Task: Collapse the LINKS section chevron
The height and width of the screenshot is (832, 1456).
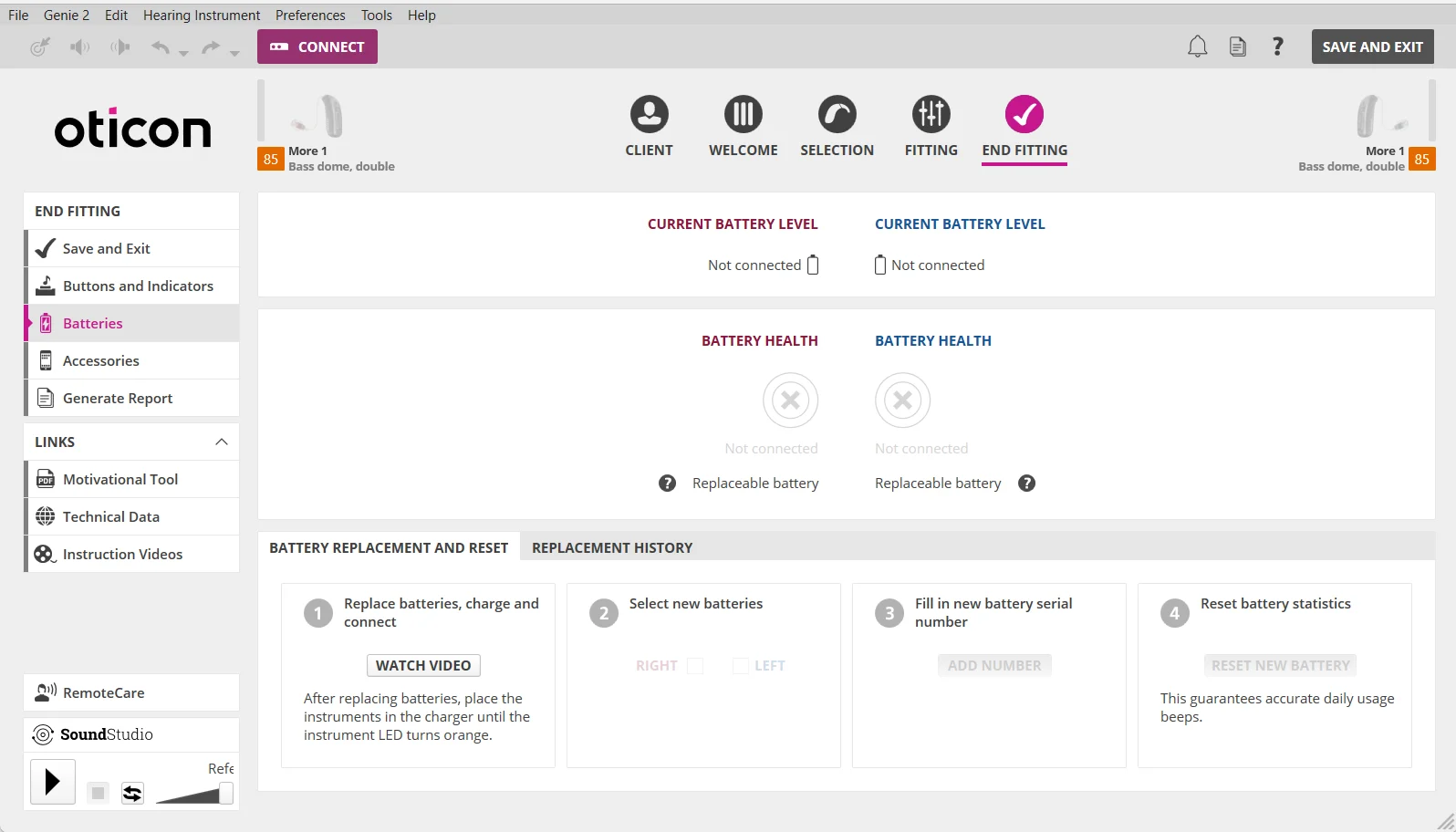Action: coord(221,442)
